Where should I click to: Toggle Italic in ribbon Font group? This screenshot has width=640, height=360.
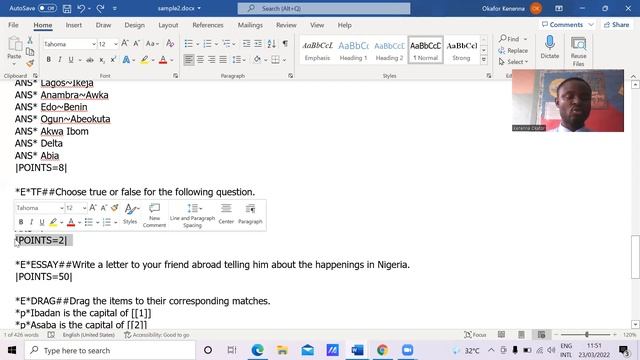(x=60, y=60)
